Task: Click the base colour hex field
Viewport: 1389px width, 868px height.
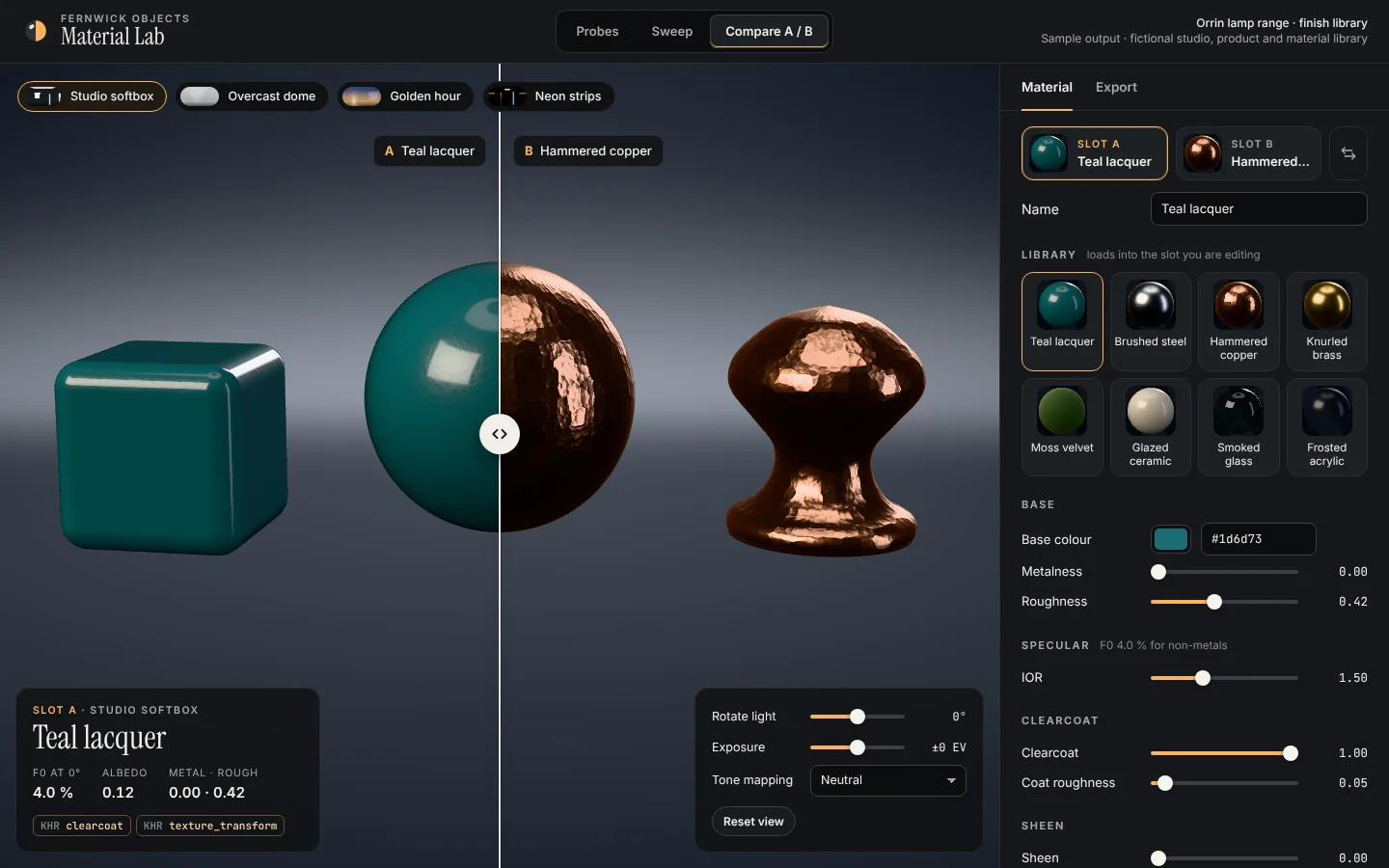Action: 1258,539
